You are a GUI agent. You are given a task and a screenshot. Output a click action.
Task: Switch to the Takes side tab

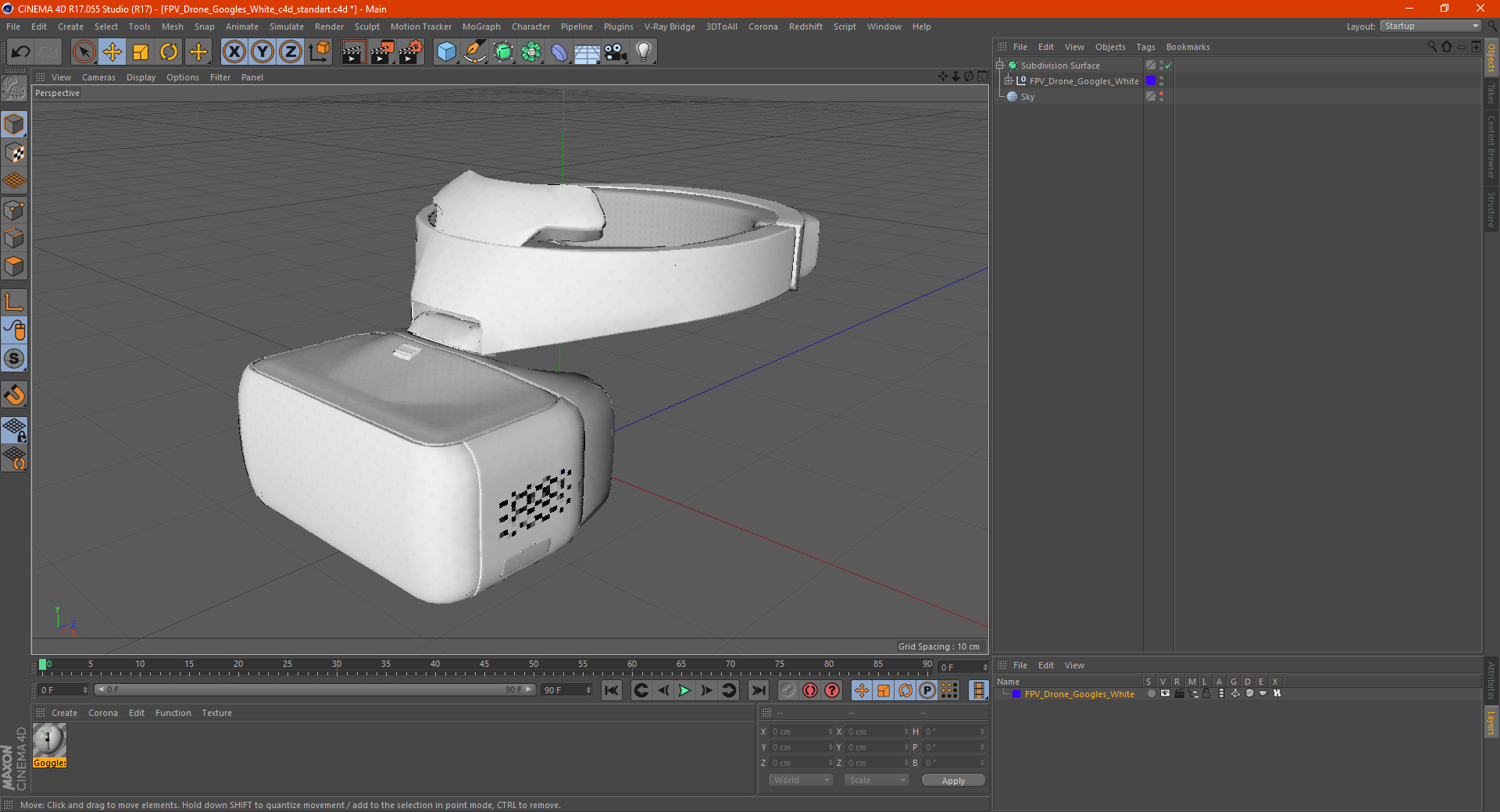pyautogui.click(x=1491, y=93)
